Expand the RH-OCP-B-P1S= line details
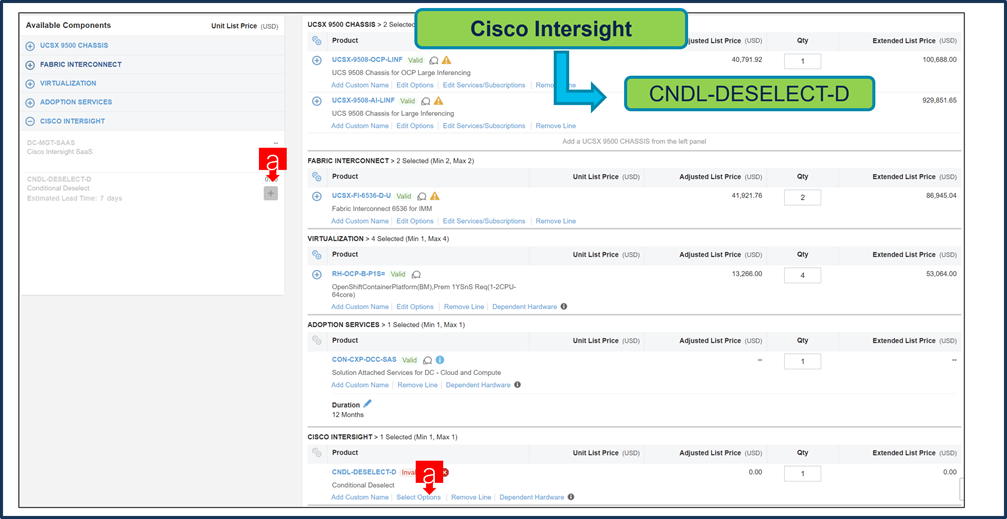 click(317, 274)
